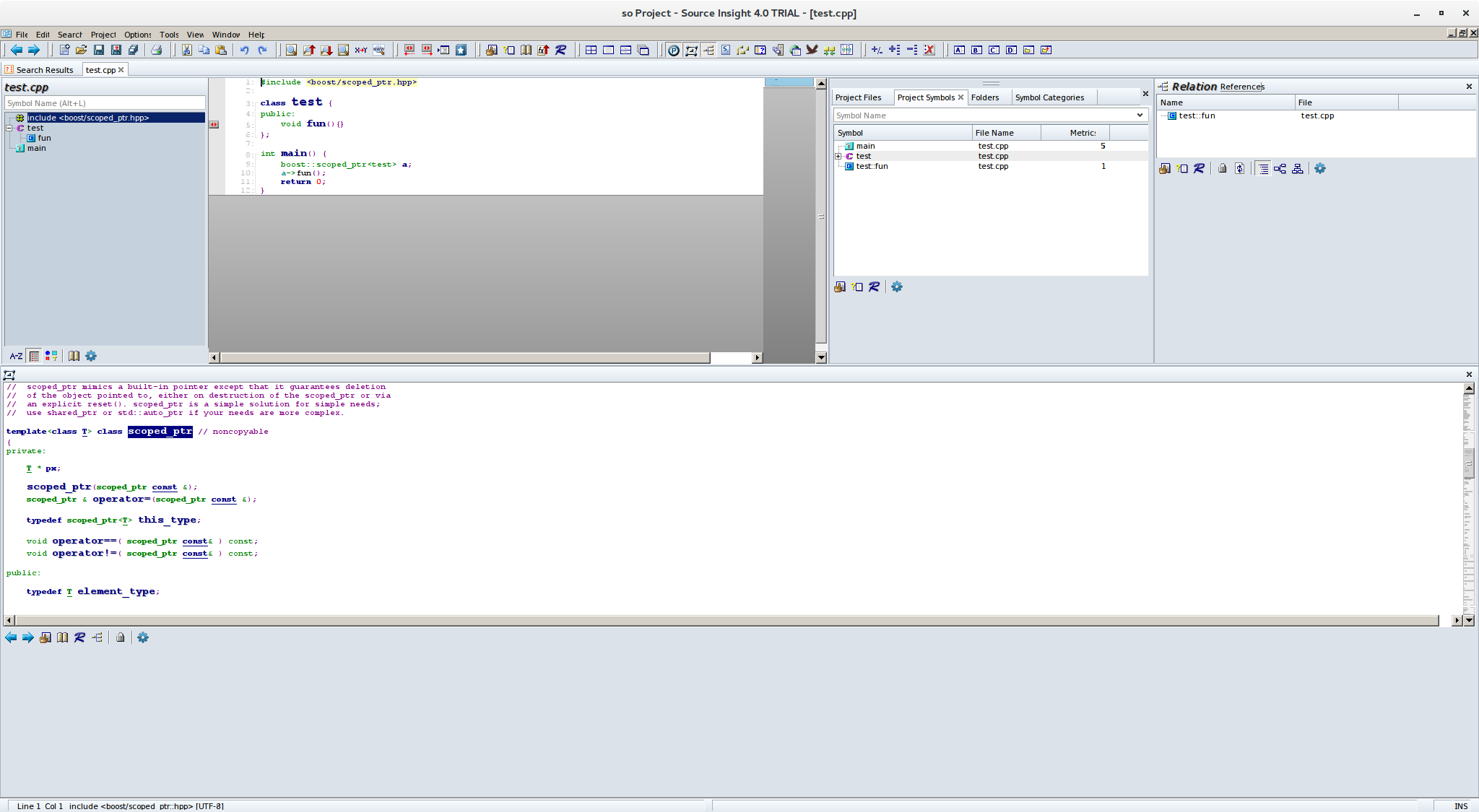Viewport: 1479px width, 812px height.
Task: Toggle the Project Window 'P' toolbar button
Action: tap(674, 50)
